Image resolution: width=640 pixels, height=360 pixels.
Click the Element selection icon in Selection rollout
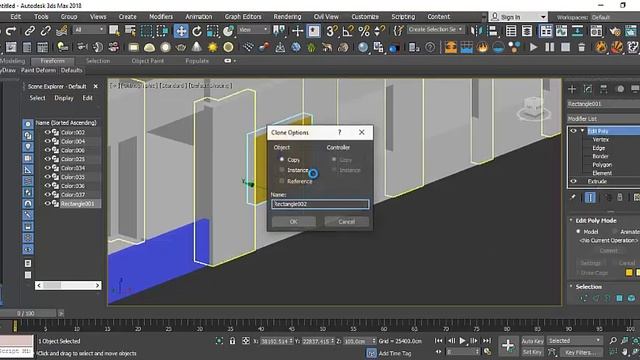pos(631,298)
